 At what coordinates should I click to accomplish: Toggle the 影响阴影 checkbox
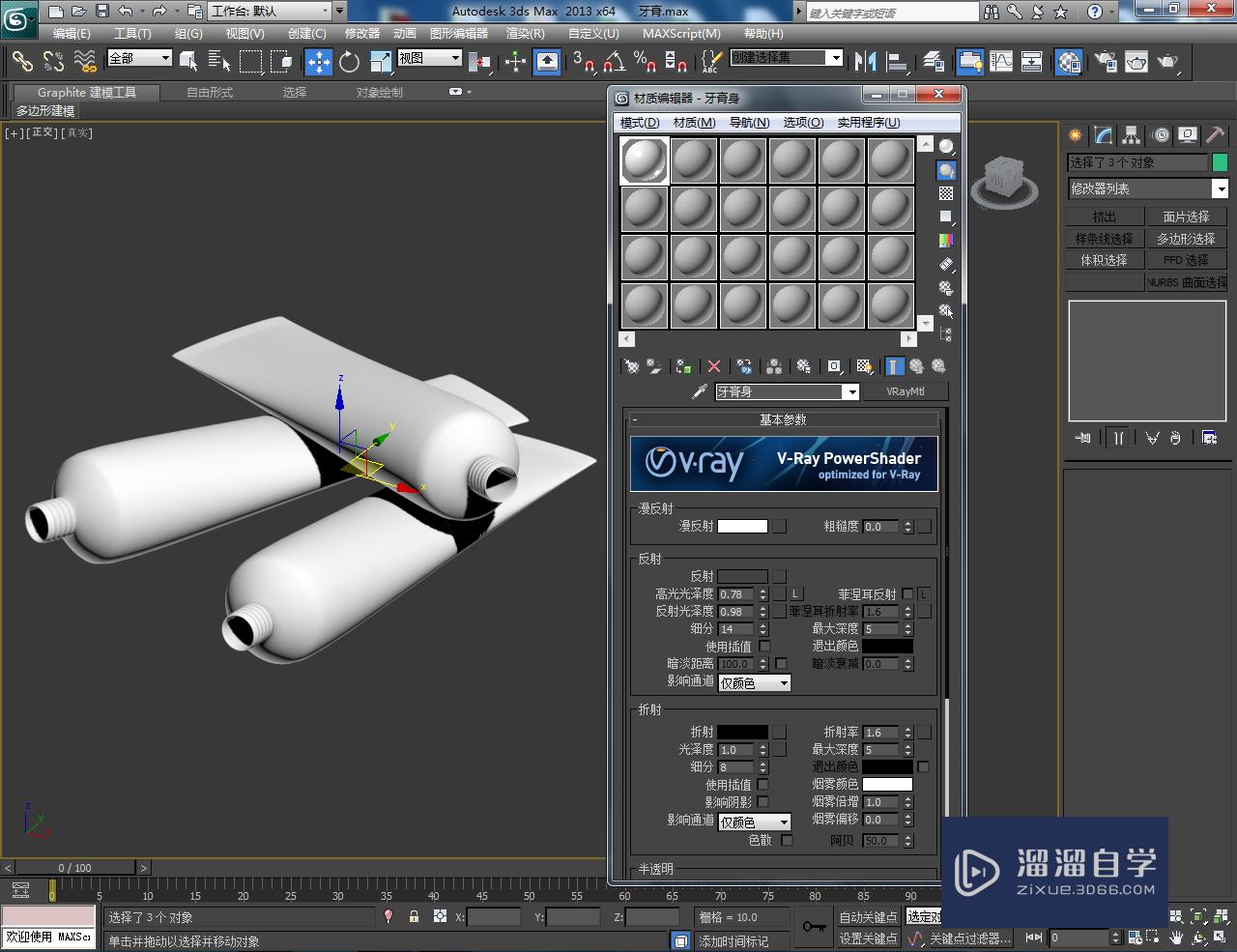763,802
